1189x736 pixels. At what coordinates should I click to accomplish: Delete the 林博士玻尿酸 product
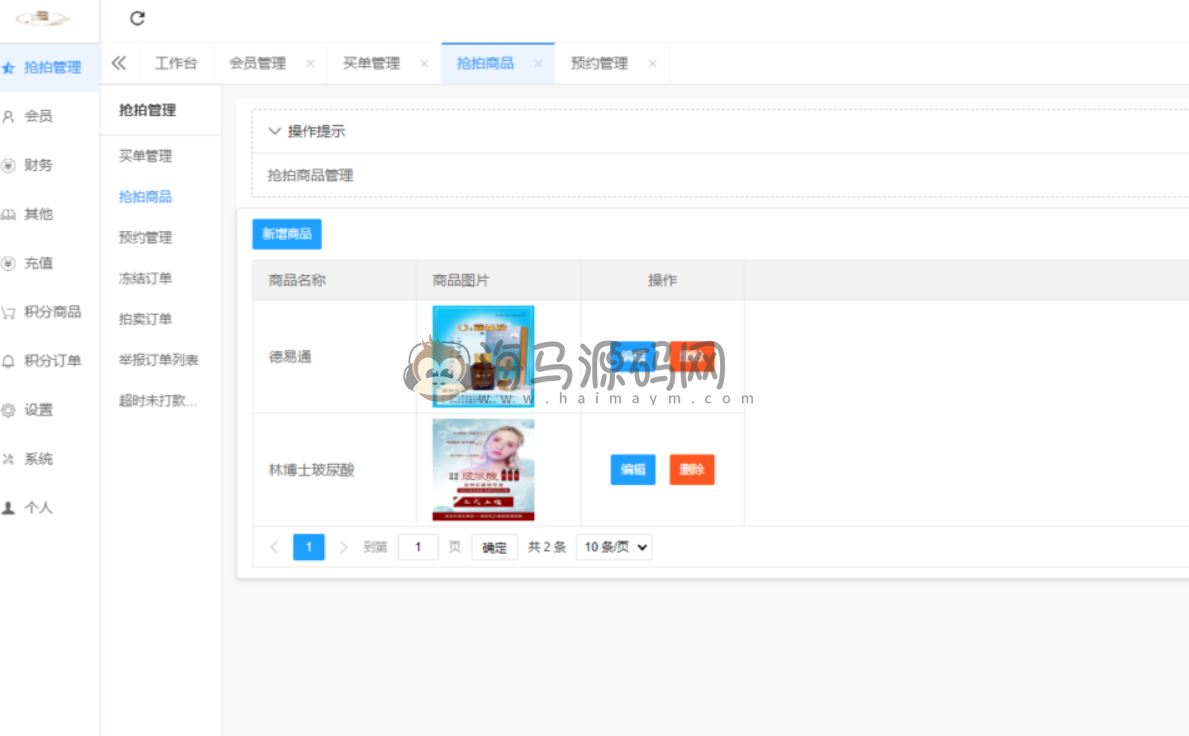pos(692,470)
